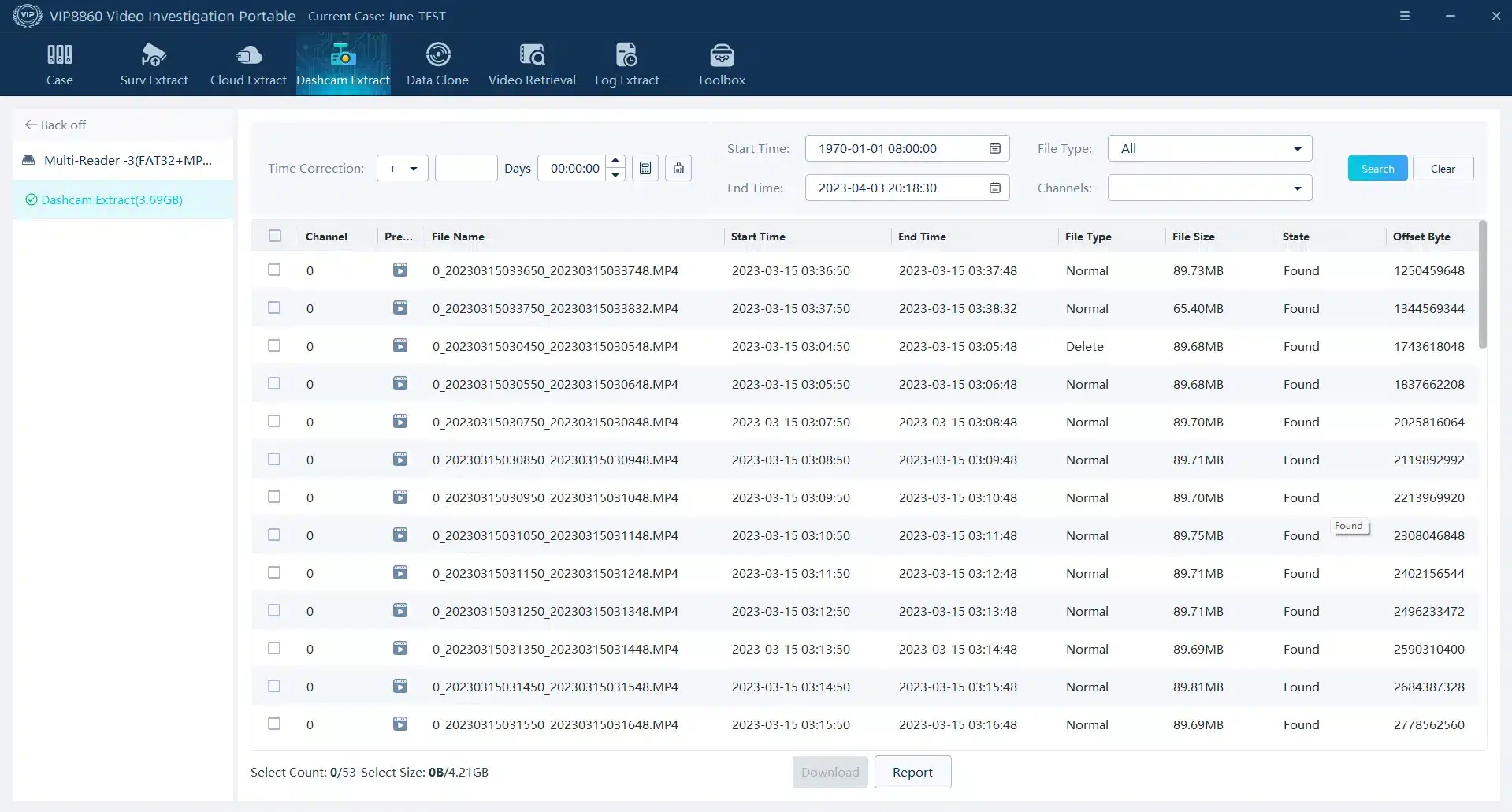
Task: Expand the File Type dropdown
Action: [1209, 148]
